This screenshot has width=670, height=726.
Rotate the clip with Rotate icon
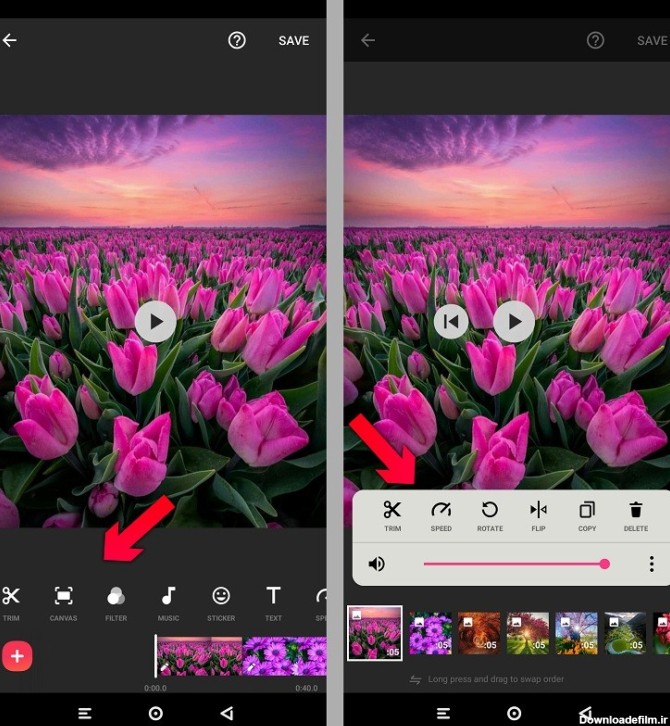click(x=490, y=511)
